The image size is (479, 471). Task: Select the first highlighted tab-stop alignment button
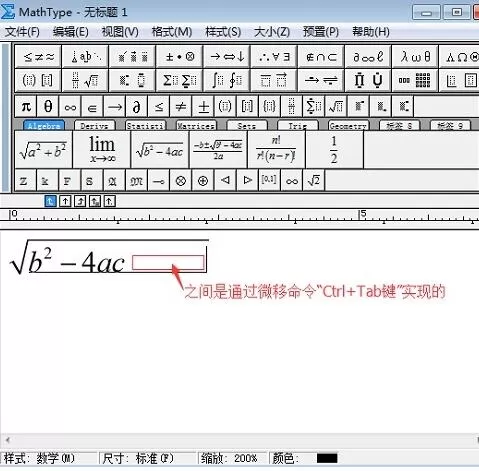50,201
